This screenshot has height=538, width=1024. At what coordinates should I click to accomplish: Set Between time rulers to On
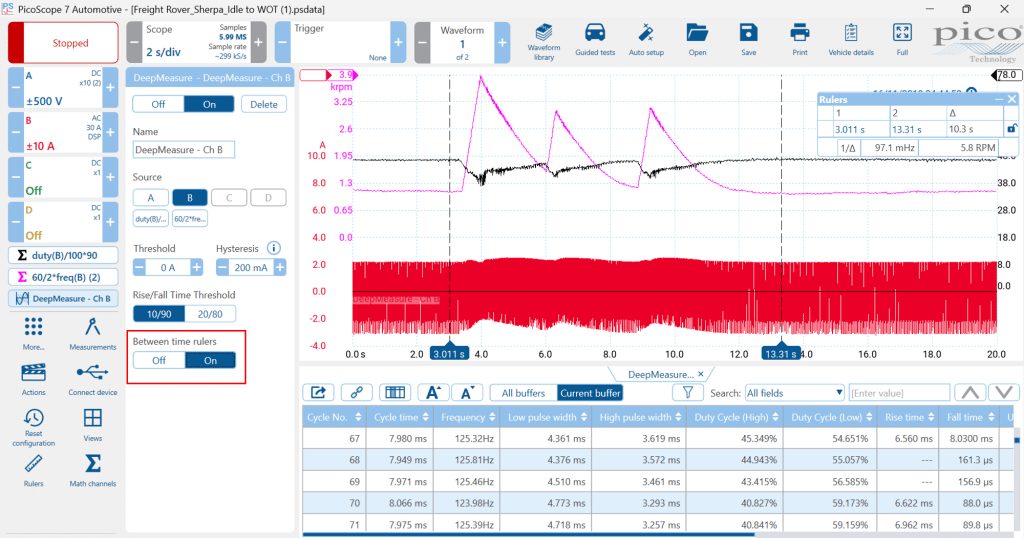coord(210,360)
